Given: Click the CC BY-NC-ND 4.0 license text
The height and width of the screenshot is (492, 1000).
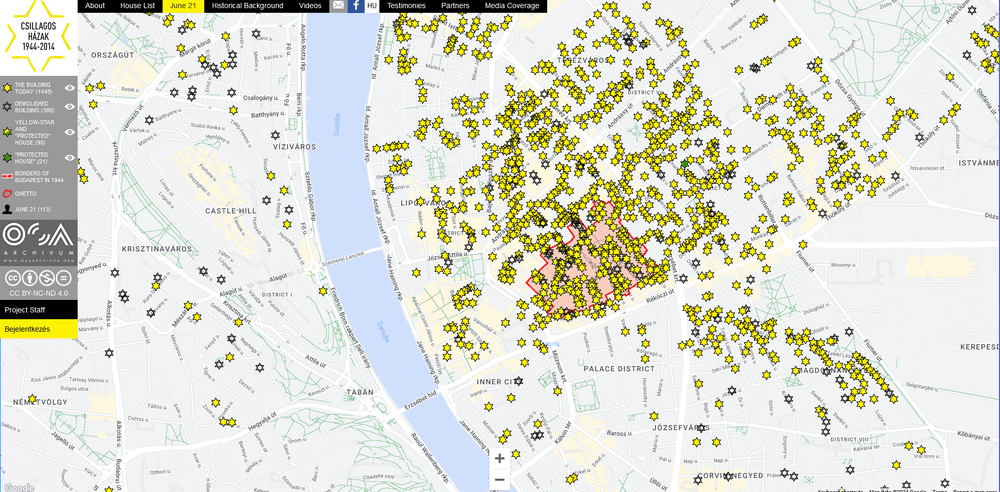Looking at the screenshot, I should click(x=38, y=293).
